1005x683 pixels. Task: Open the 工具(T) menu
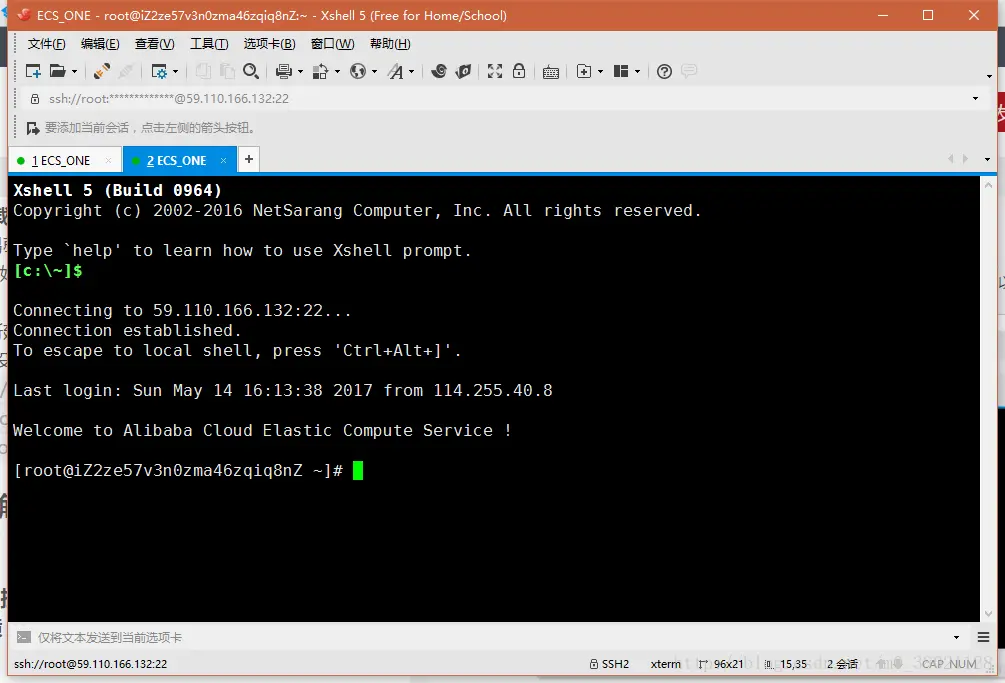[209, 44]
